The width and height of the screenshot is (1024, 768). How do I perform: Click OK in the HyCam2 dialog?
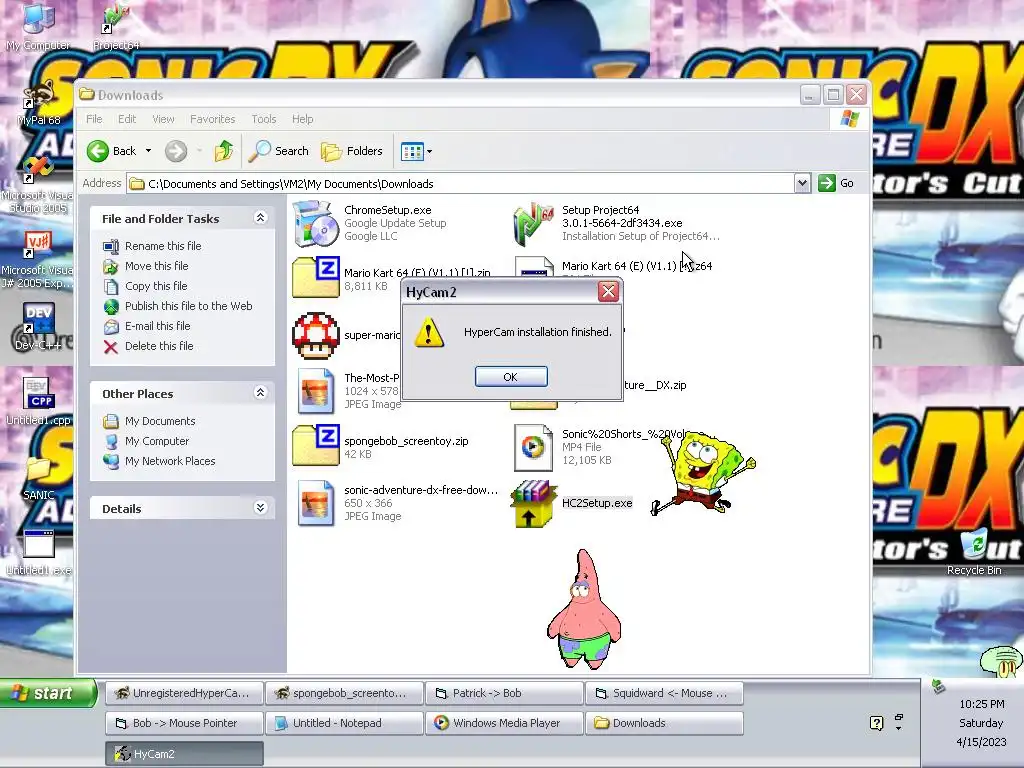pyautogui.click(x=511, y=377)
